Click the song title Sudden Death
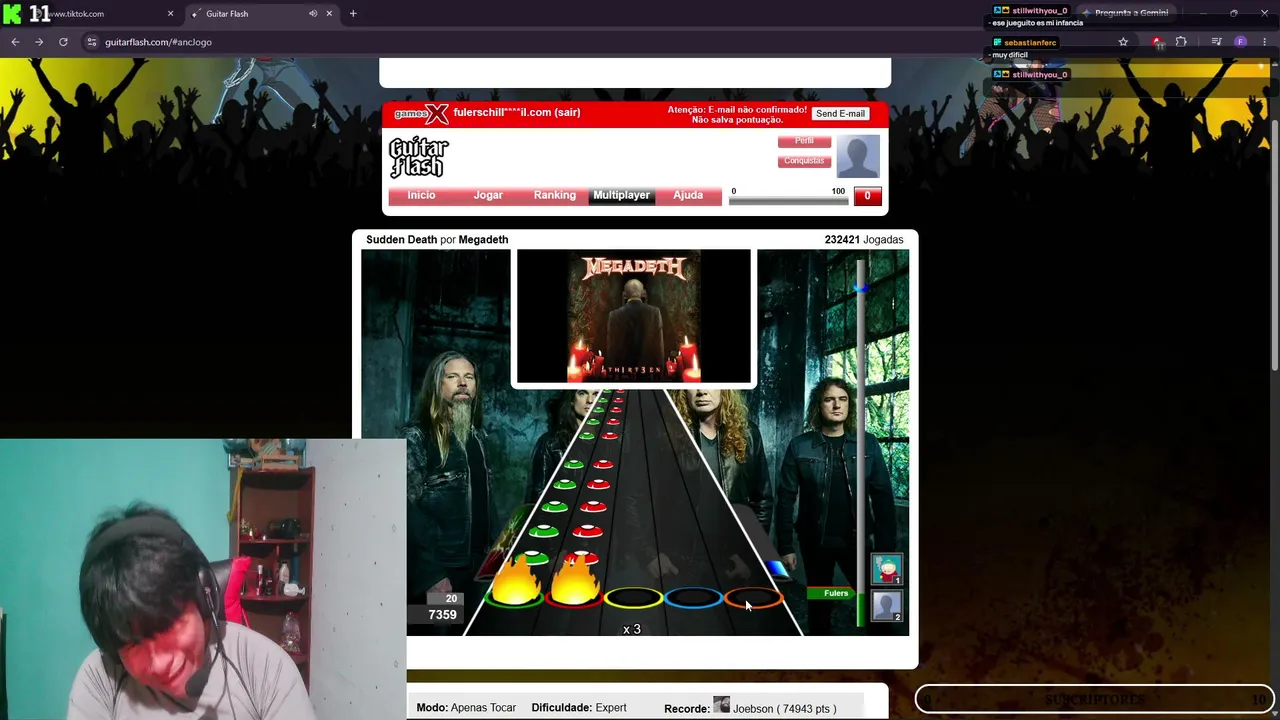 [402, 240]
